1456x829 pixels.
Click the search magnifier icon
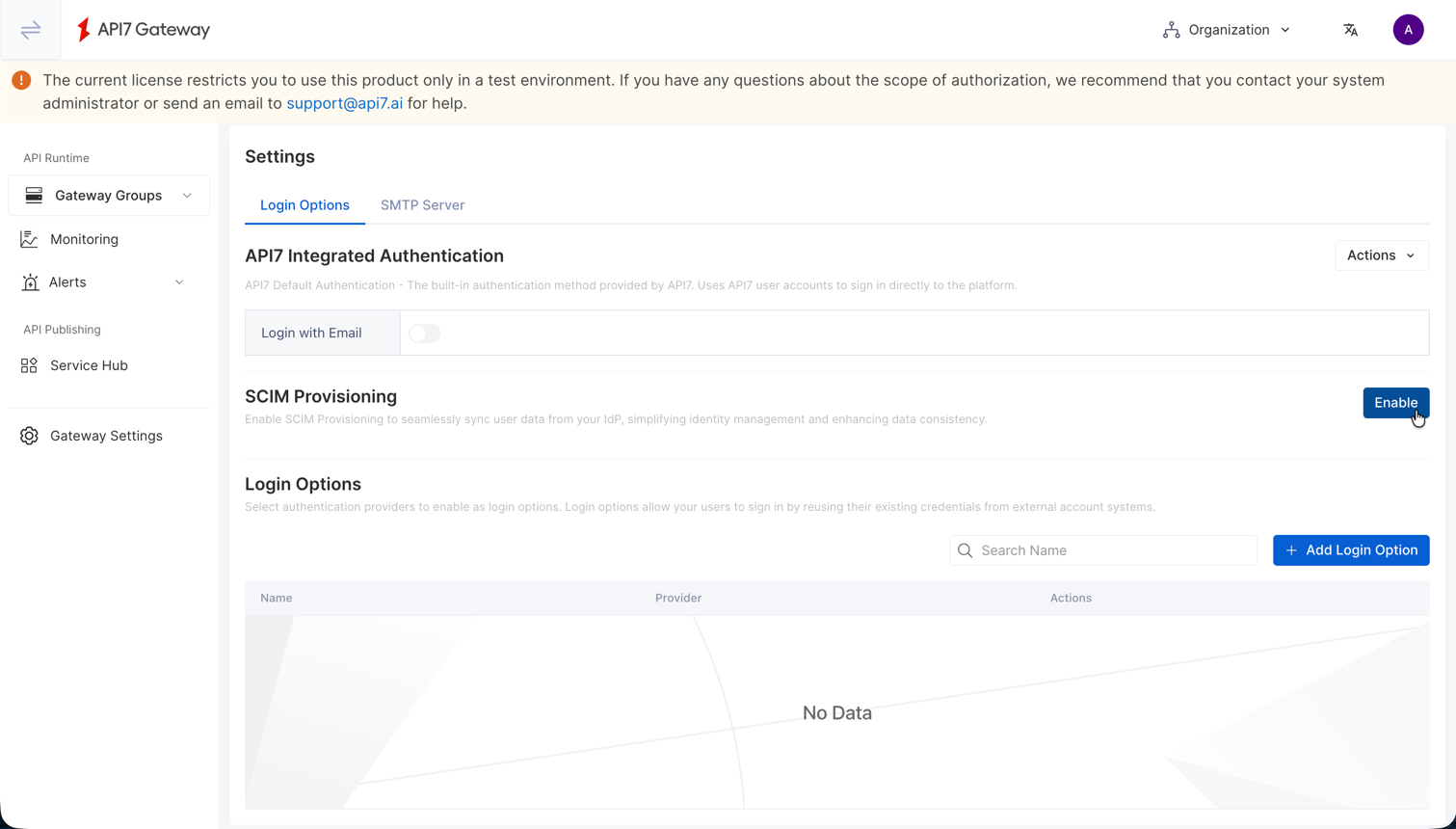click(x=966, y=549)
